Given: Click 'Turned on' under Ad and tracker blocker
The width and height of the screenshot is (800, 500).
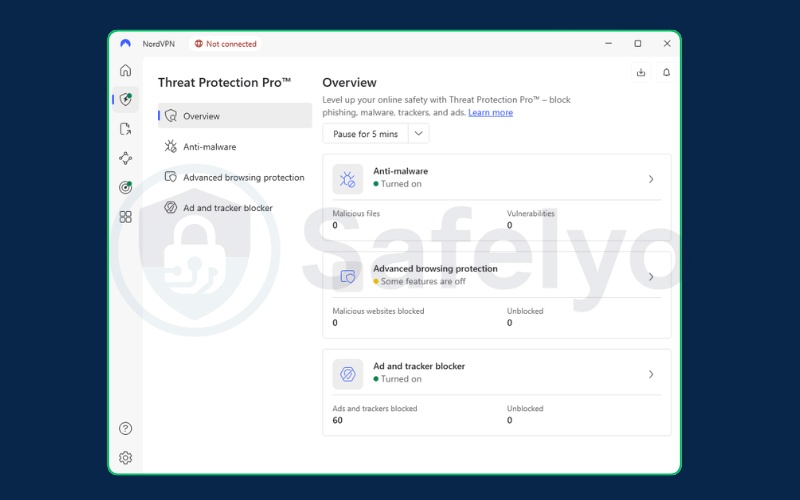Looking at the screenshot, I should point(401,379).
